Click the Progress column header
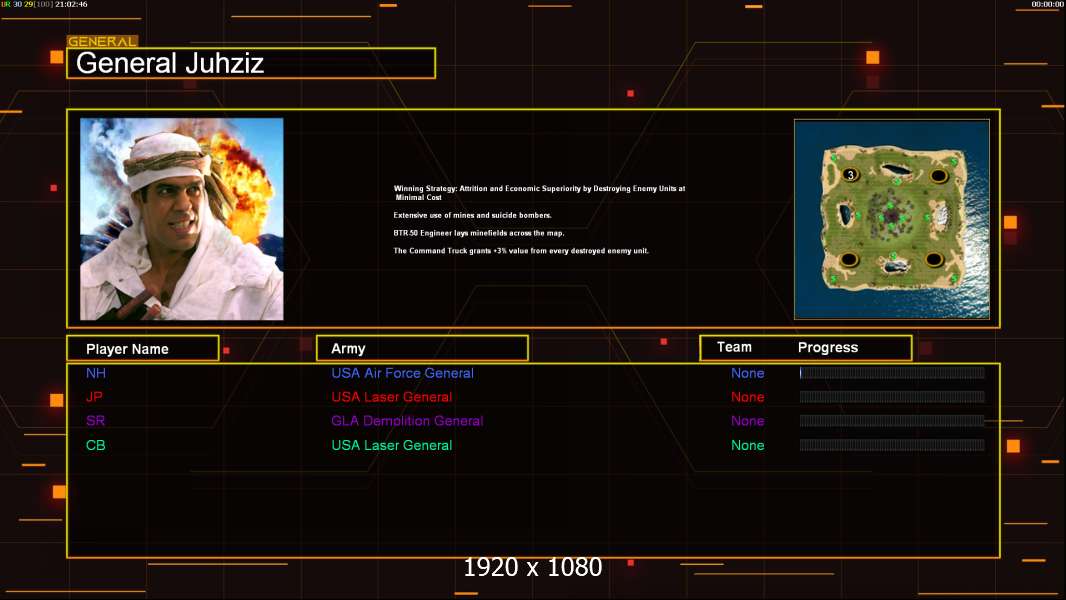Image resolution: width=1066 pixels, height=600 pixels. (x=827, y=347)
